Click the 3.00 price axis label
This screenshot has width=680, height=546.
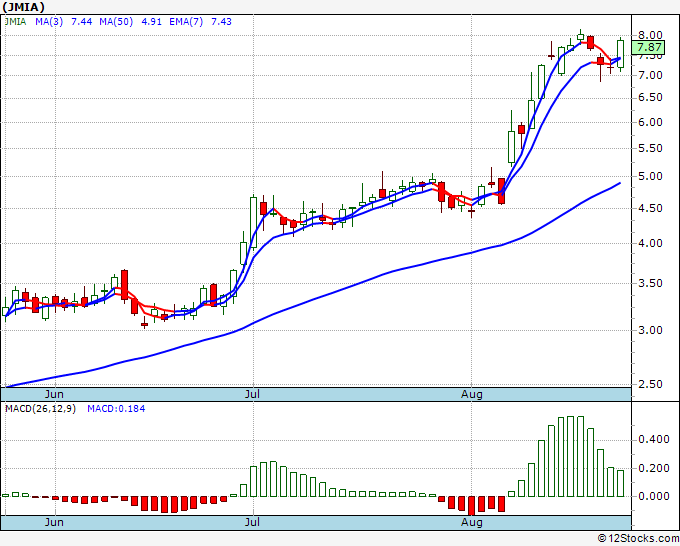pos(650,330)
